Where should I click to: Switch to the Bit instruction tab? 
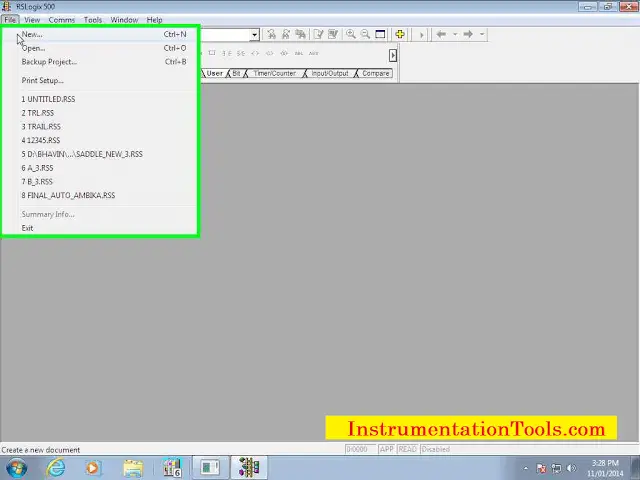(236, 73)
